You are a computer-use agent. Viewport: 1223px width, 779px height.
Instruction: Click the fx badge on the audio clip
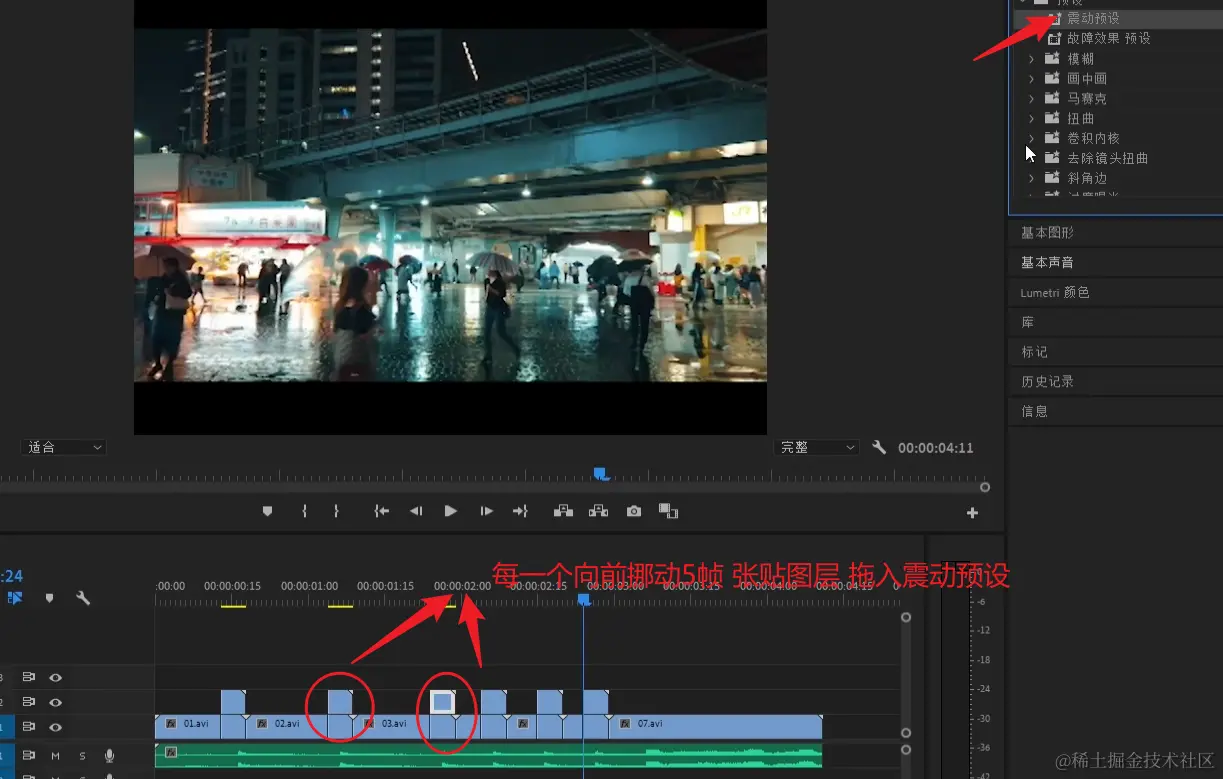pos(171,752)
